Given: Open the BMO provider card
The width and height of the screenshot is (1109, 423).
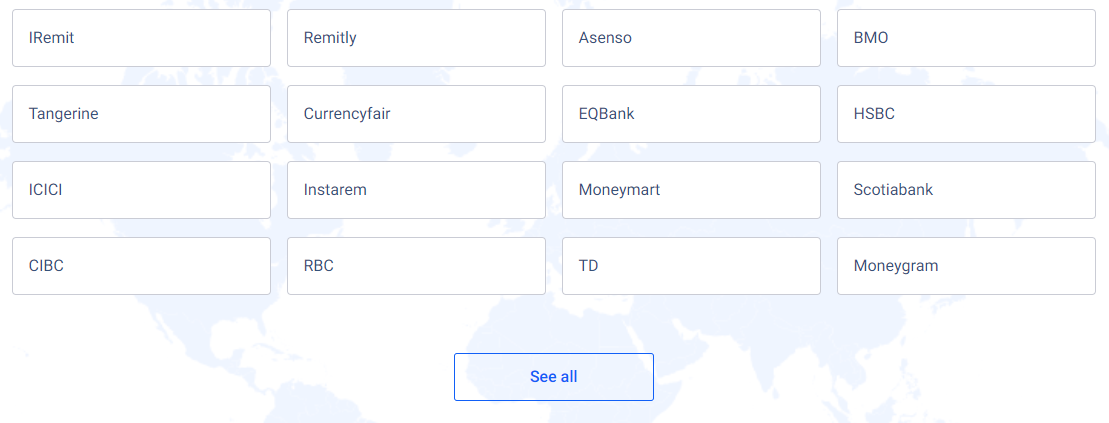Looking at the screenshot, I should point(966,38).
